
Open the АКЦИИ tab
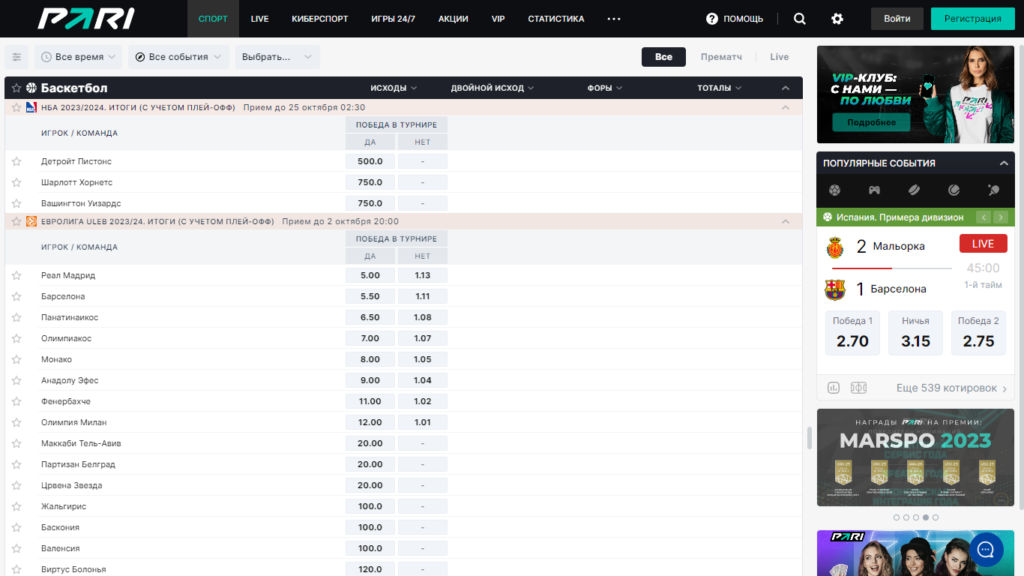(453, 19)
